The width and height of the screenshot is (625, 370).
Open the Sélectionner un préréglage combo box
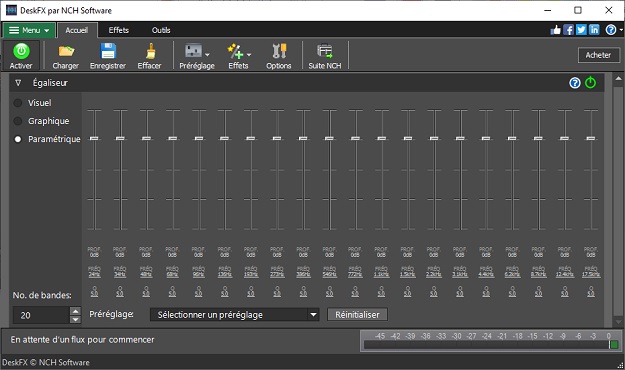tap(234, 315)
